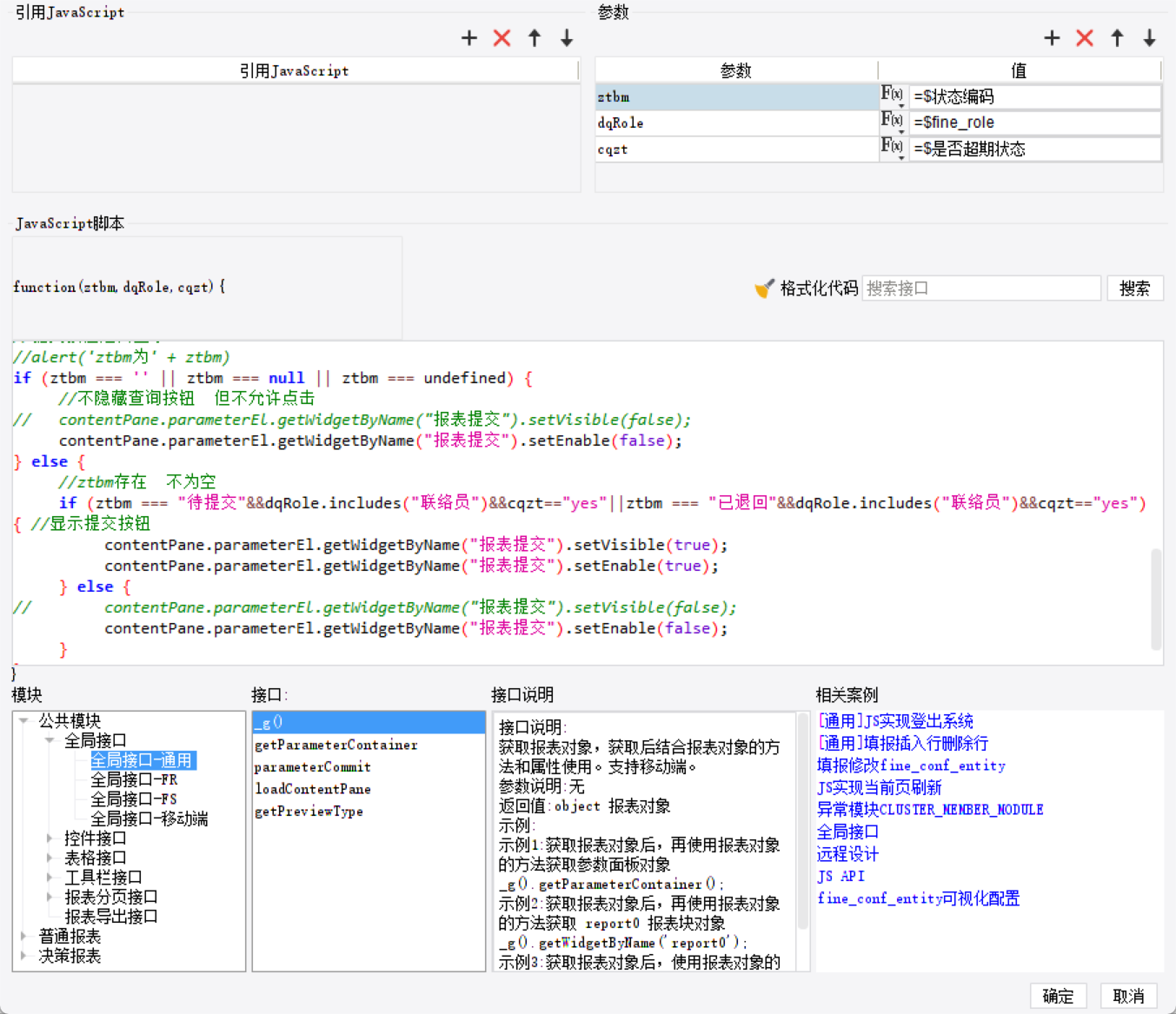The width and height of the screenshot is (1176, 1014).
Task: Open formula type selector for dqRole
Action: coord(893,122)
